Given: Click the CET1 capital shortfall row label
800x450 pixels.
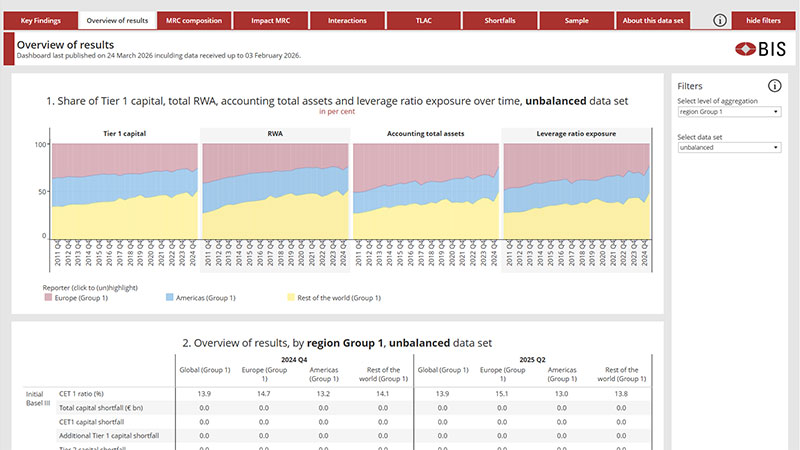Looking at the screenshot, I should point(91,422).
